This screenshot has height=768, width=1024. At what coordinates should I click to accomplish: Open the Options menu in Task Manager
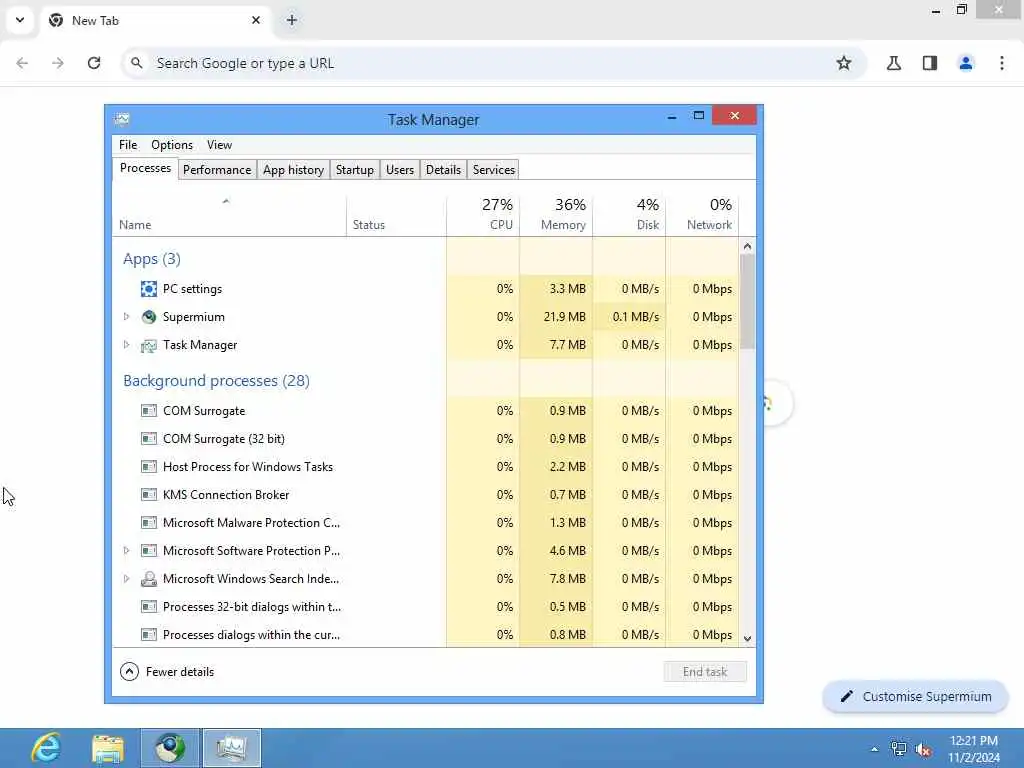172,145
